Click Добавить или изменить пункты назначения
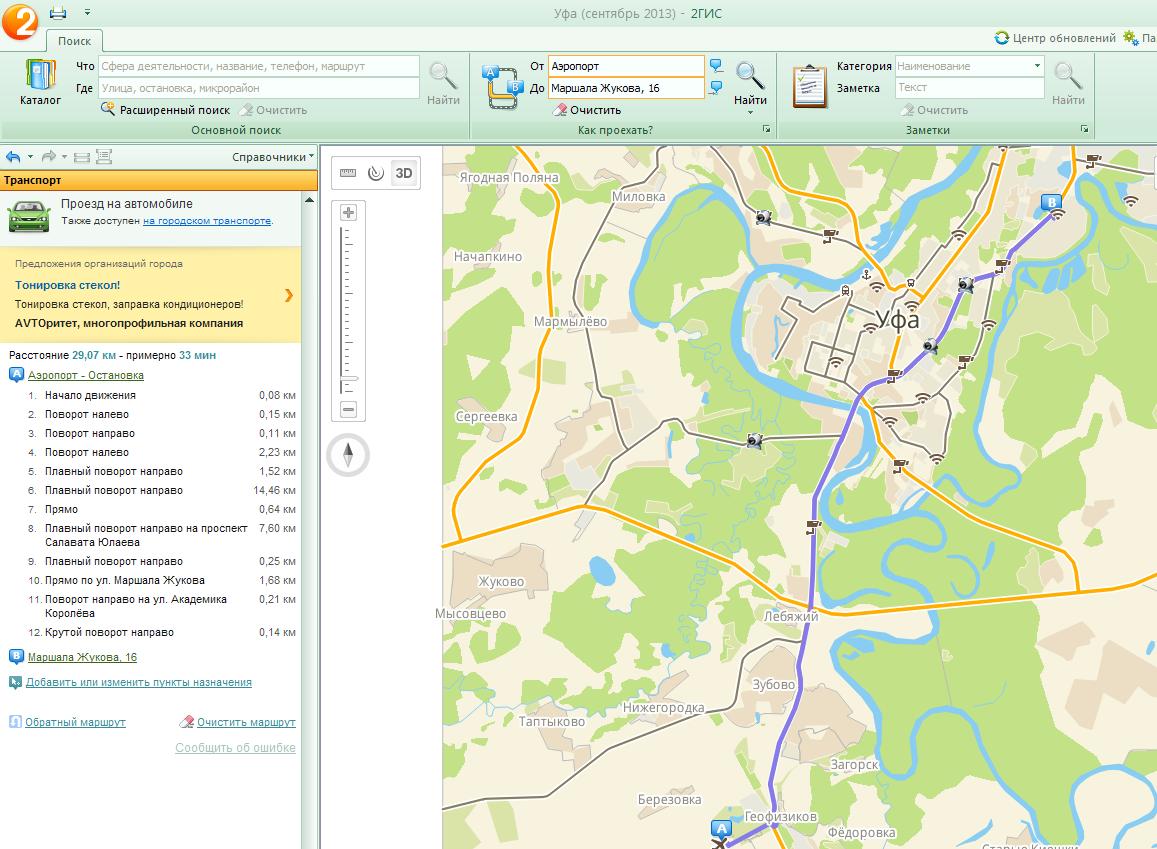Screen dimensions: 1157x849 (x=139, y=682)
